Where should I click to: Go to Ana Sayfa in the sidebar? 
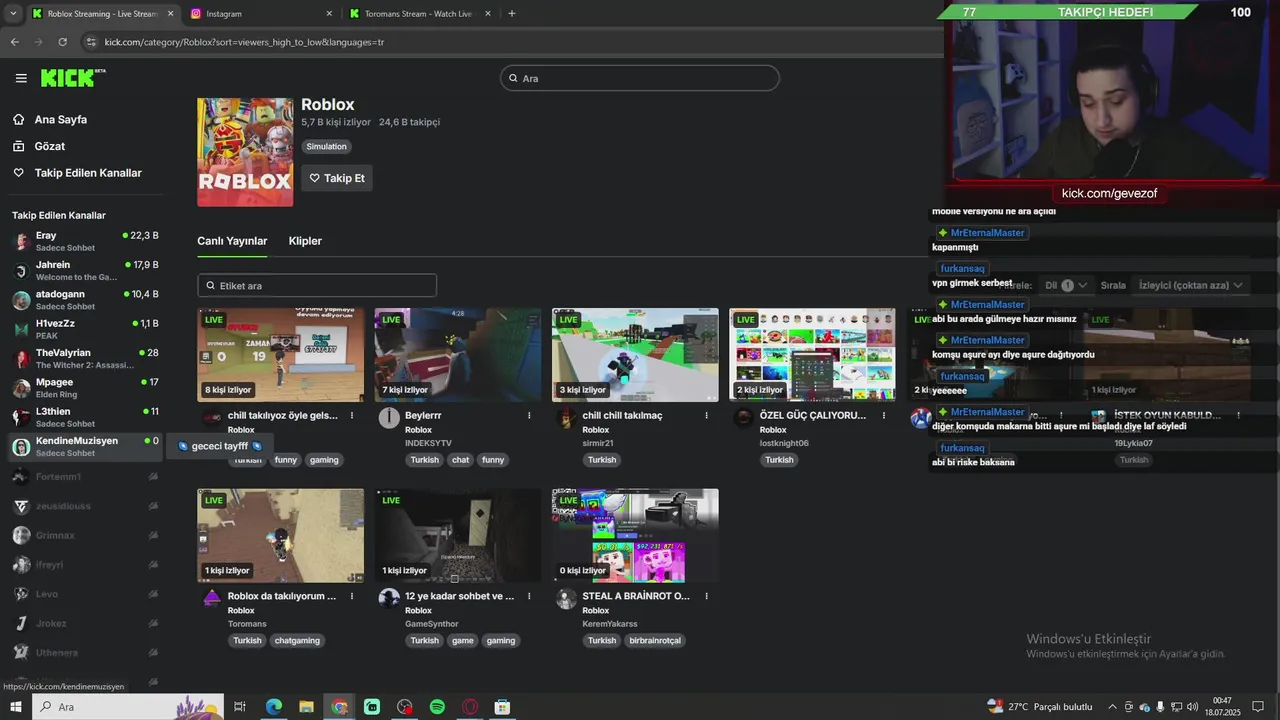(60, 119)
